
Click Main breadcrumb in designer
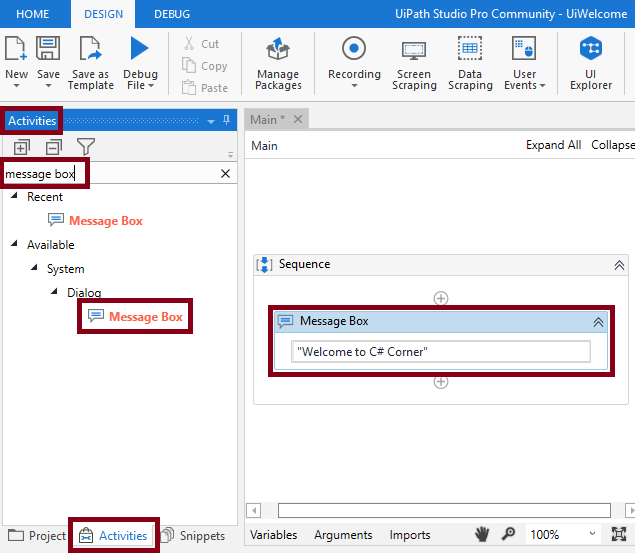click(264, 146)
